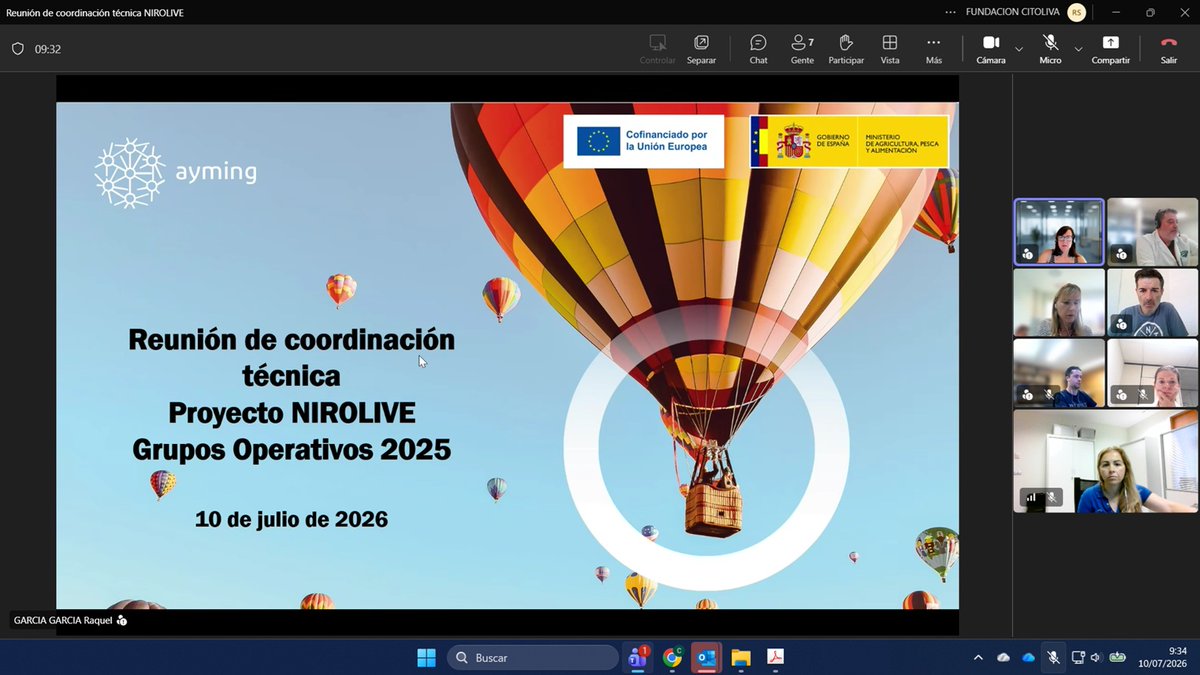Viewport: 1200px width, 675px height.
Task: Open the meeting Chat panel
Action: coord(758,49)
